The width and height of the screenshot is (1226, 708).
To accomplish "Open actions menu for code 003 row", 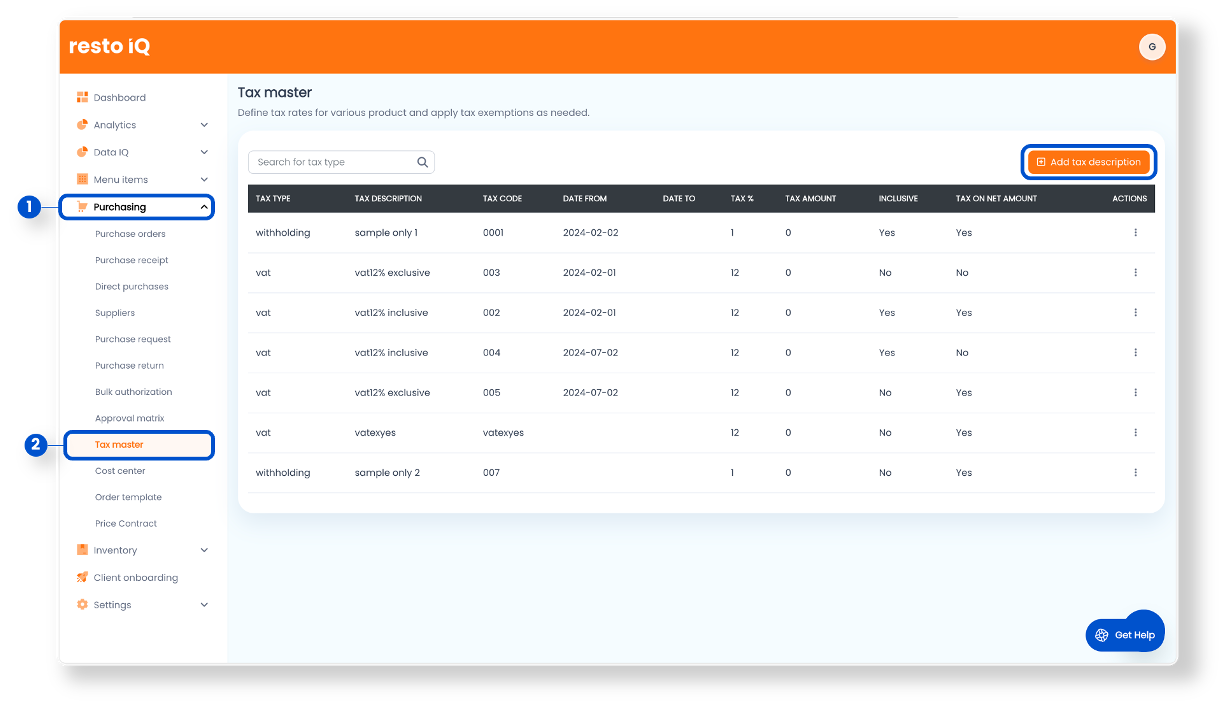I will (1135, 273).
